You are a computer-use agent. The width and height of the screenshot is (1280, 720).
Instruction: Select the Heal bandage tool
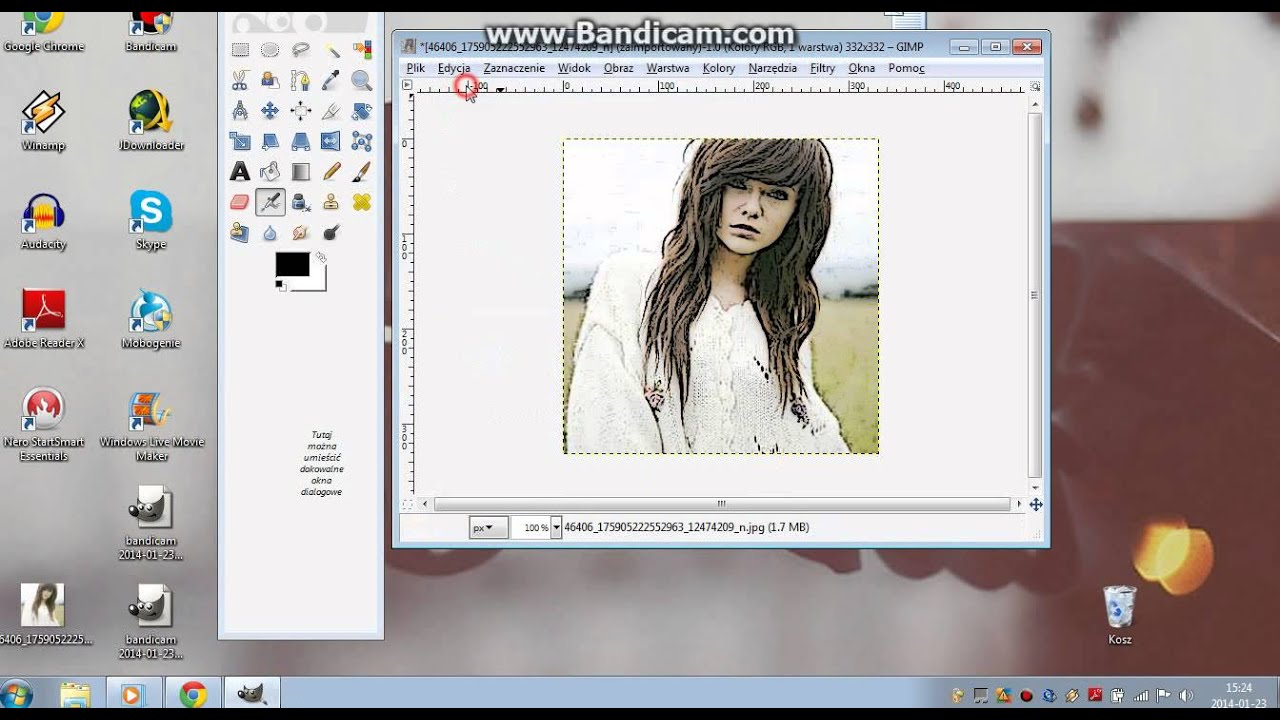pos(362,203)
